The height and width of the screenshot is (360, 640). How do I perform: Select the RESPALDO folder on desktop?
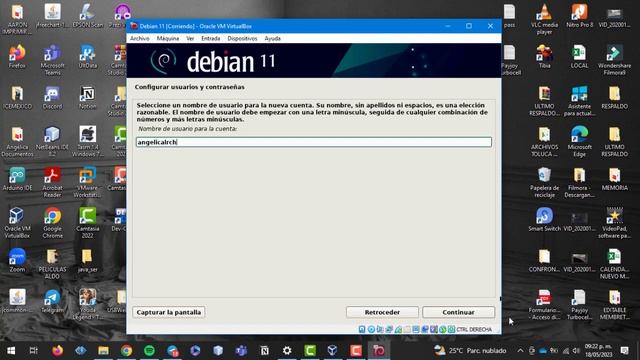(615, 98)
